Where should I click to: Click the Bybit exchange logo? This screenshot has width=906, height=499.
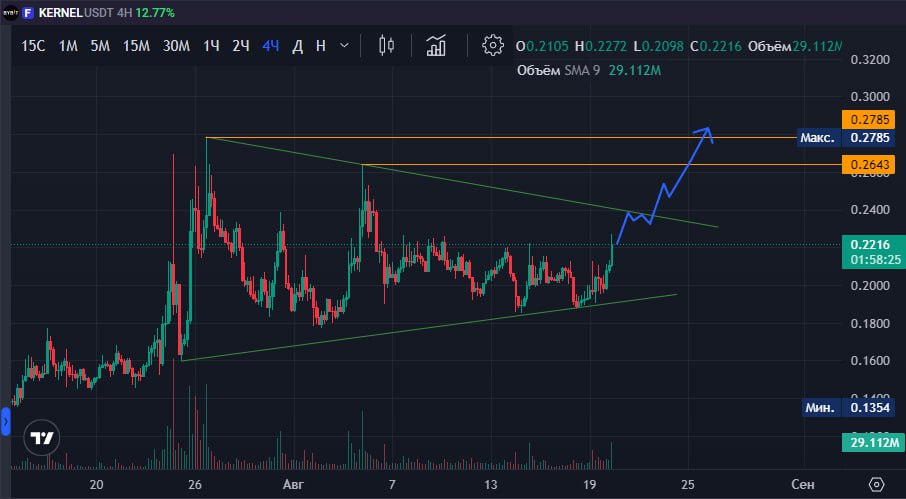click(x=10, y=13)
